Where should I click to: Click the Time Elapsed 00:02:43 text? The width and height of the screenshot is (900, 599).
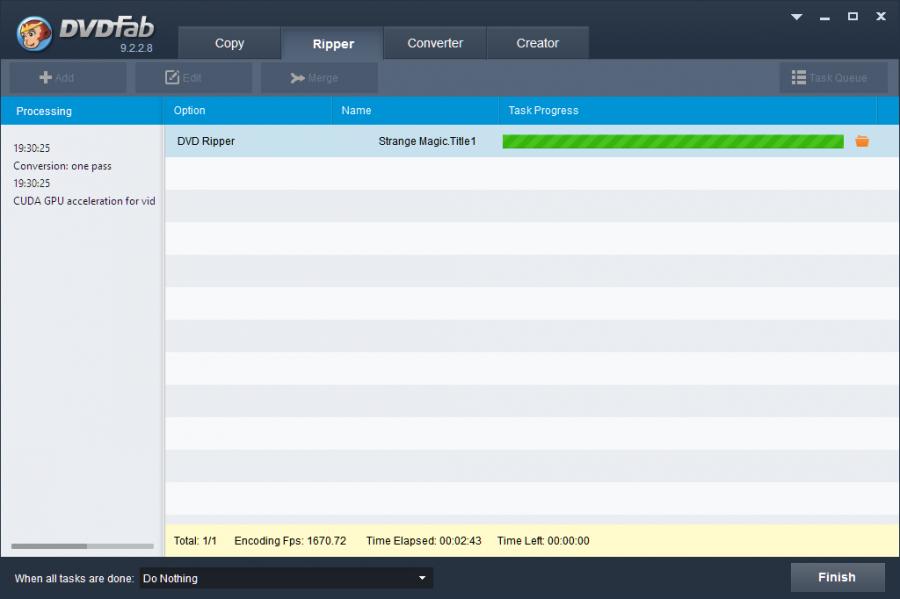(x=424, y=540)
